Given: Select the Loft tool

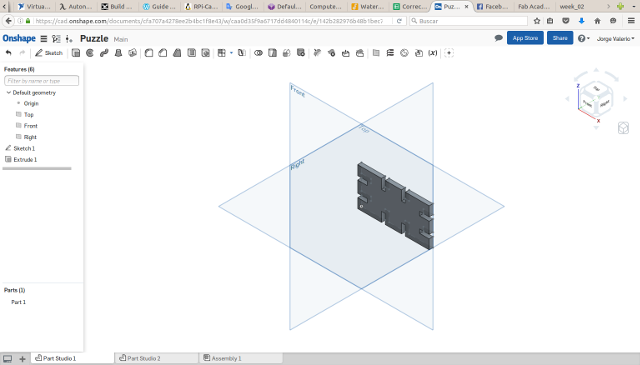Looking at the screenshot, I should coord(118,53).
